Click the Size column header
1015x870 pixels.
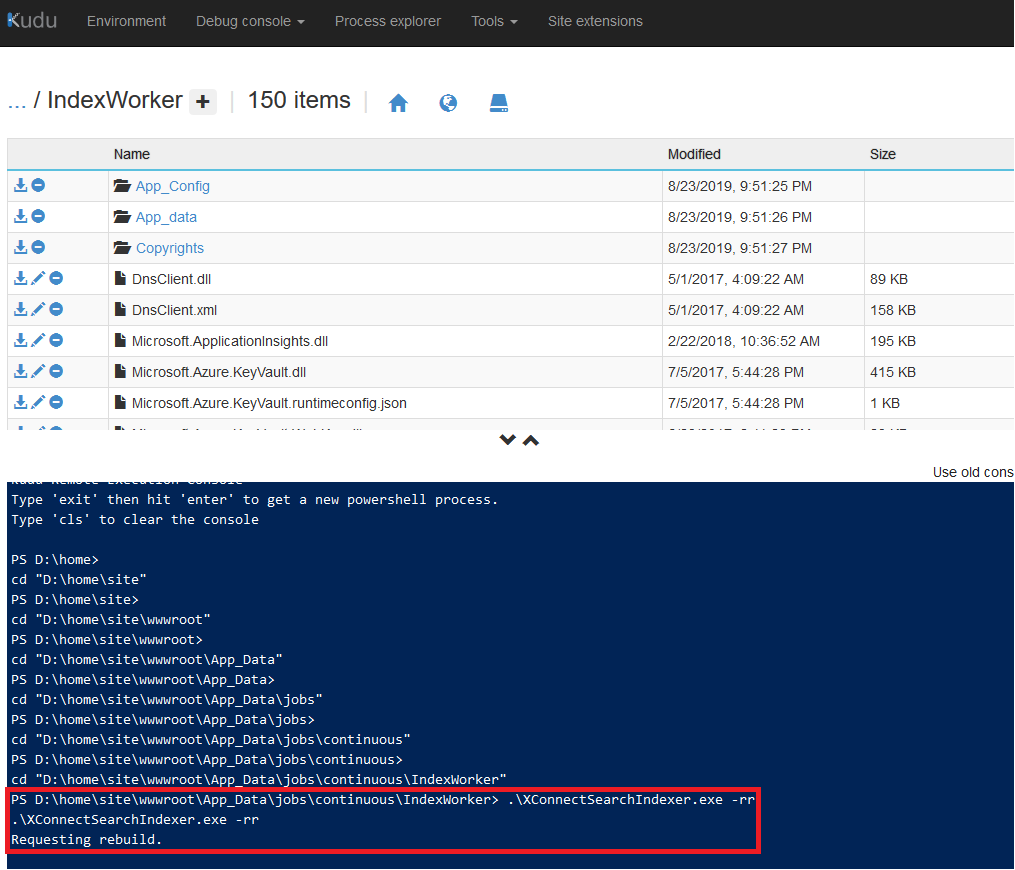[x=882, y=154]
